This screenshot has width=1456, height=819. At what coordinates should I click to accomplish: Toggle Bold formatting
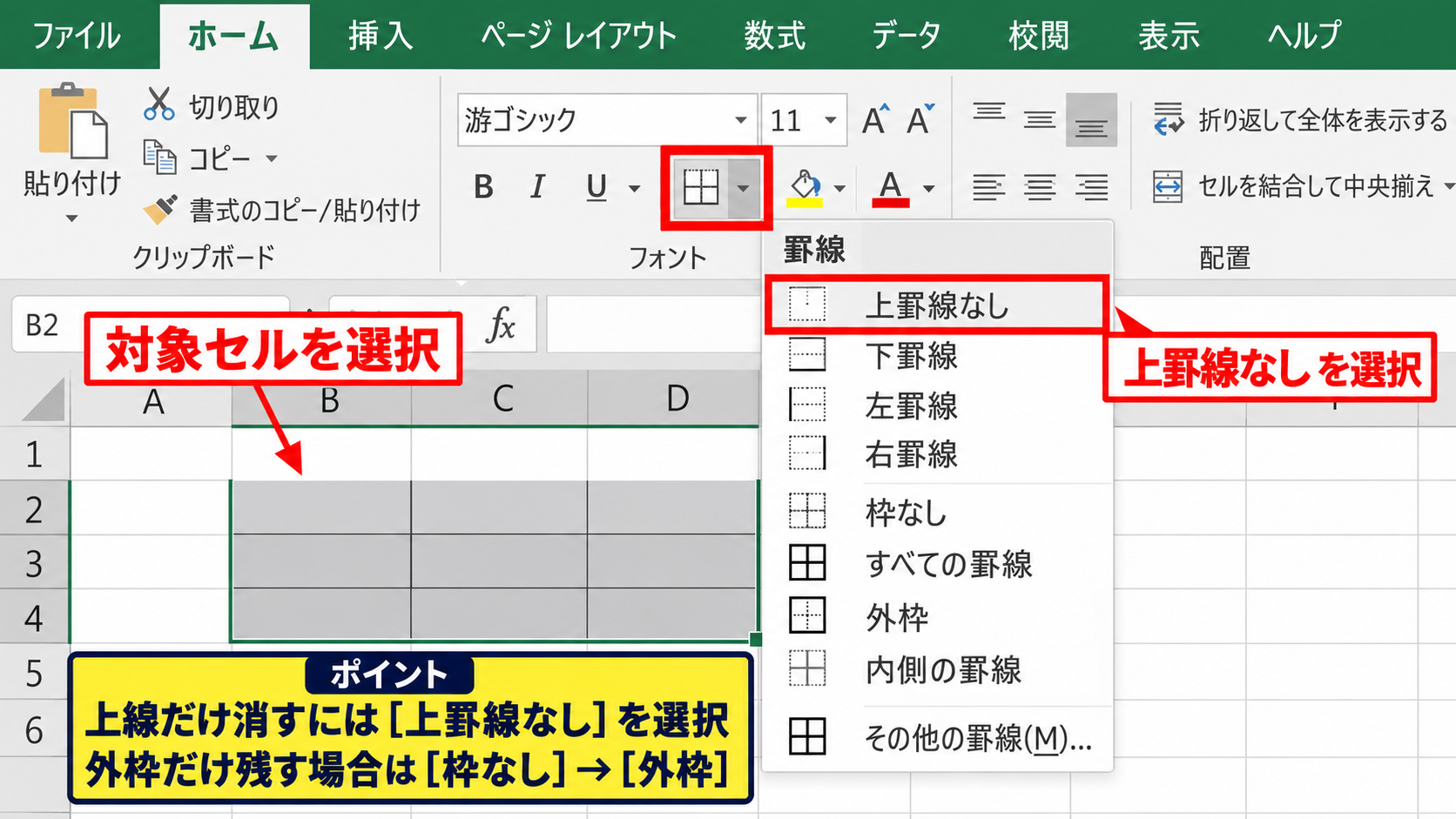click(x=483, y=187)
